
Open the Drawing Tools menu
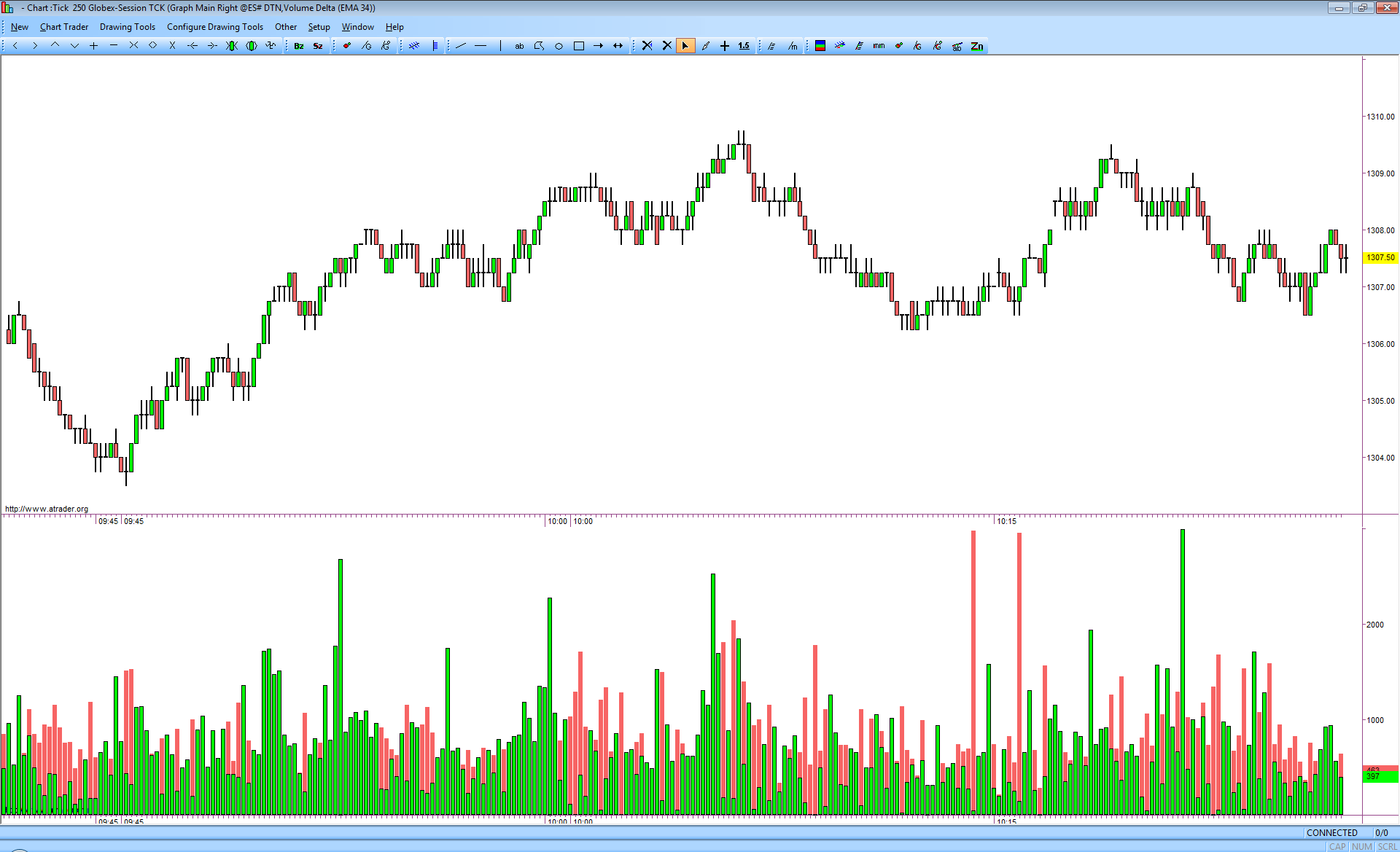pyautogui.click(x=128, y=27)
